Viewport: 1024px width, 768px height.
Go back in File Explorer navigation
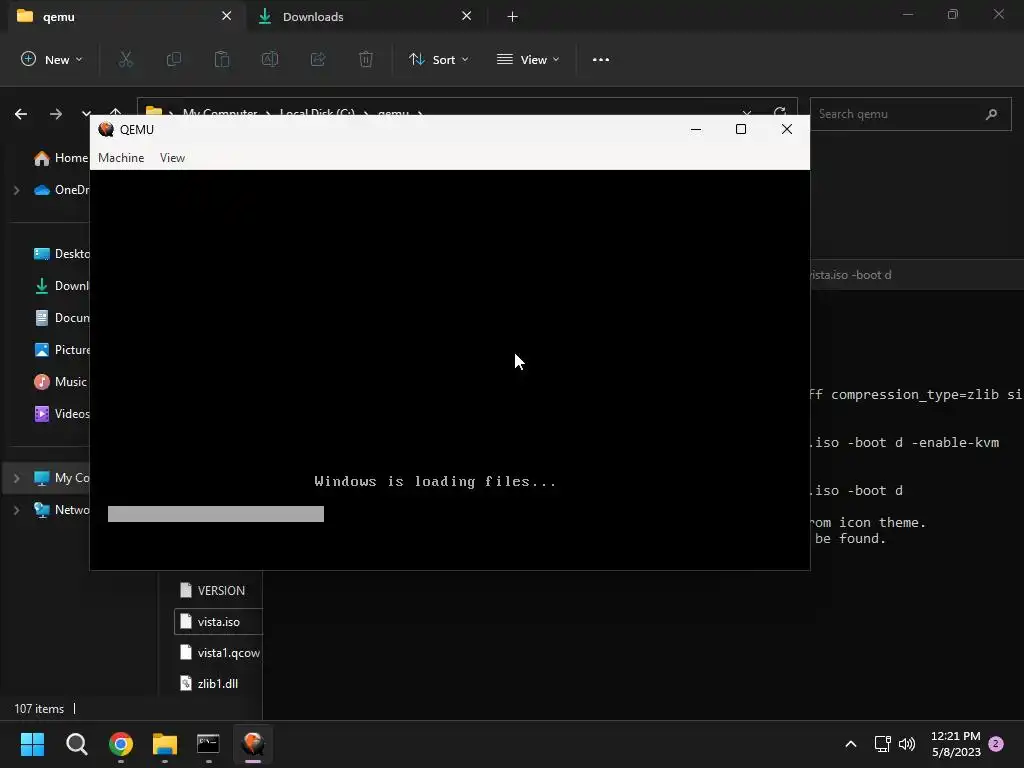click(21, 114)
